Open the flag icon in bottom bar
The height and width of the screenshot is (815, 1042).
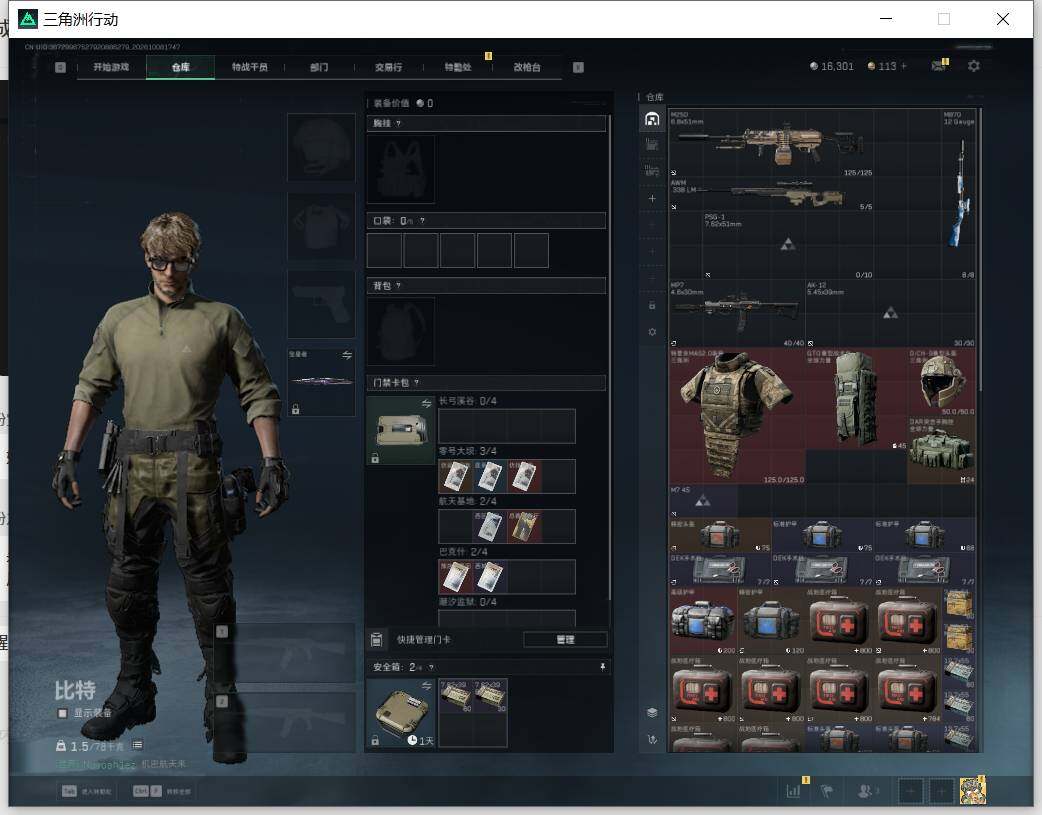(x=827, y=791)
